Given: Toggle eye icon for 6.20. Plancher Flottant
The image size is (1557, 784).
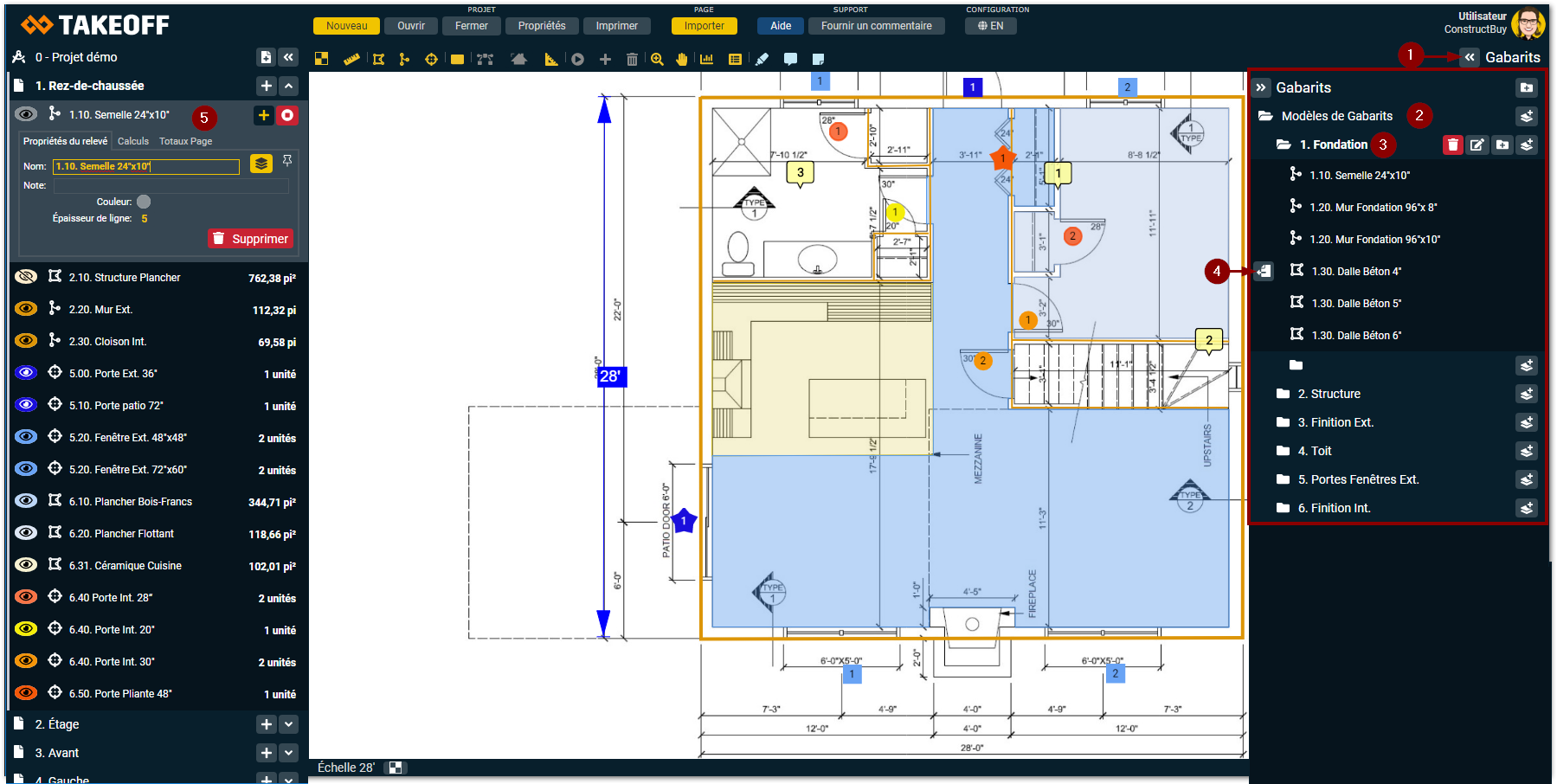Looking at the screenshot, I should (26, 533).
